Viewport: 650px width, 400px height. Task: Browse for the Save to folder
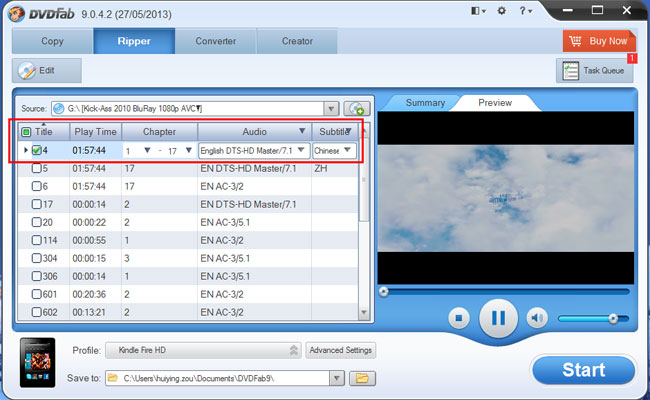coord(362,378)
